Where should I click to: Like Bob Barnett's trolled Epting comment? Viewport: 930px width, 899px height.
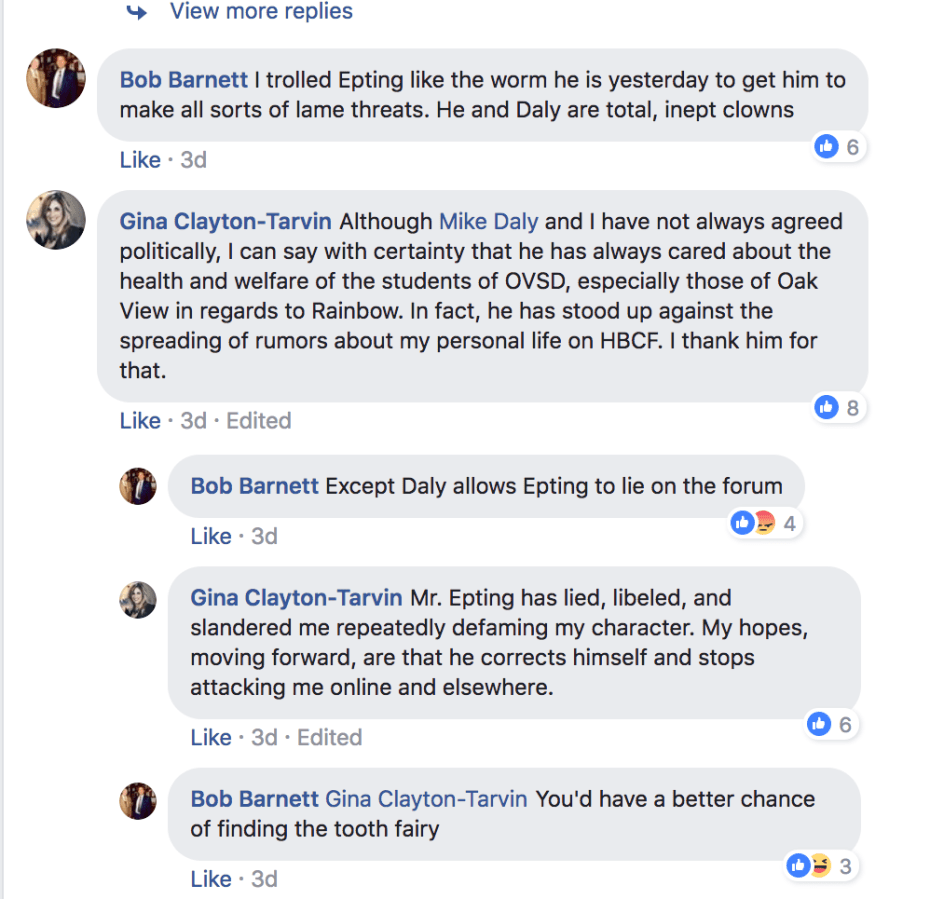tap(140, 160)
